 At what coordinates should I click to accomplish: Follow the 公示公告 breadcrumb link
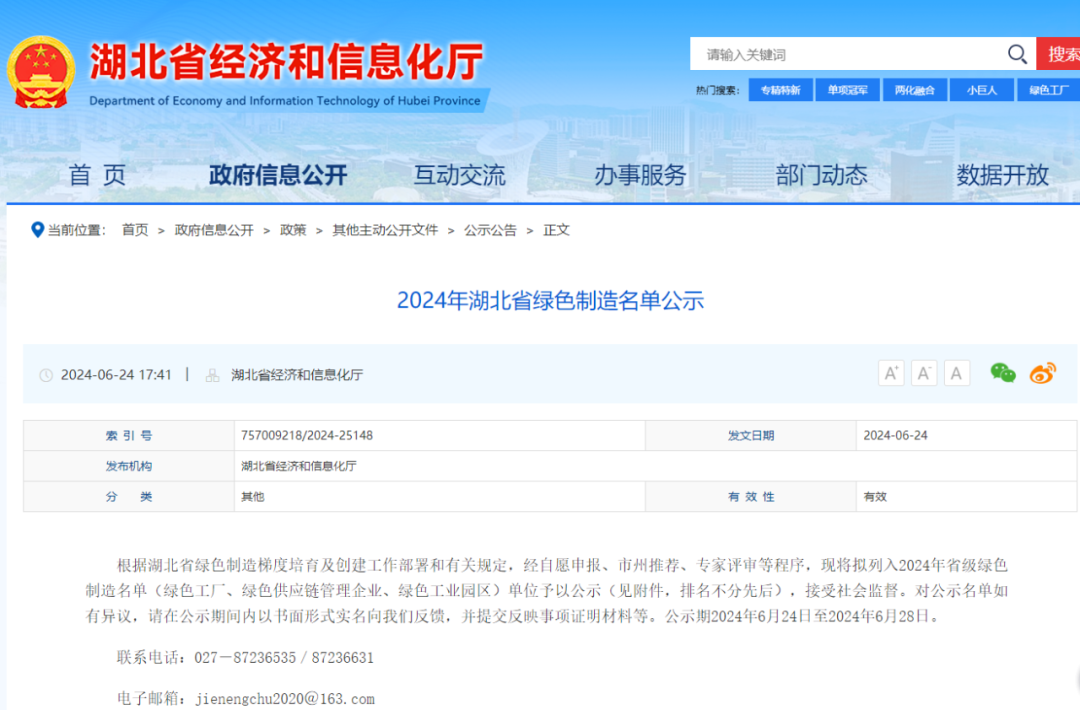coord(490,230)
